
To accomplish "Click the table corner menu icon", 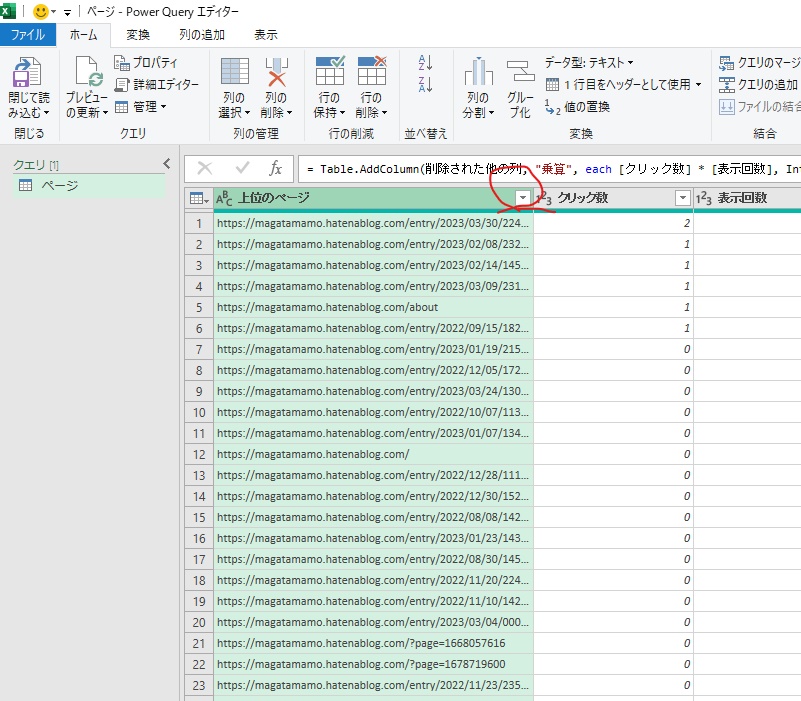I will (199, 198).
